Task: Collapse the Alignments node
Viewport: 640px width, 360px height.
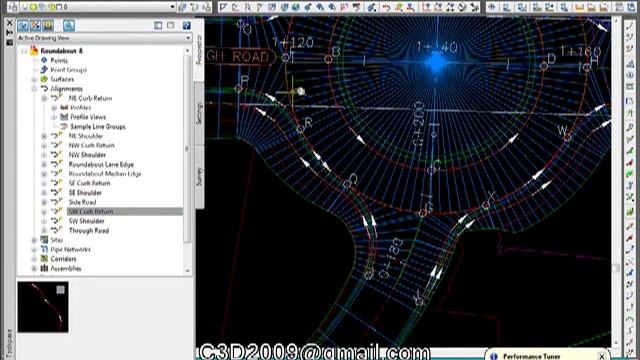Action: 34,89
